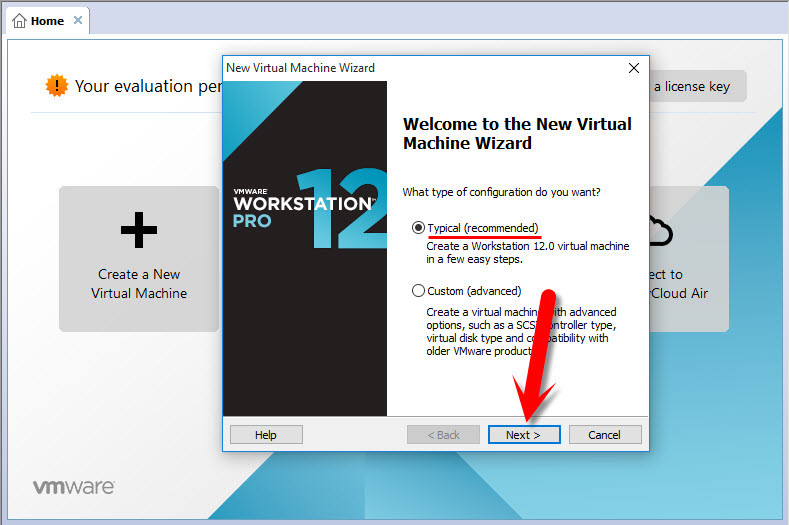Click 'What type of configuration do you want?'
The height and width of the screenshot is (525, 789).
[501, 192]
